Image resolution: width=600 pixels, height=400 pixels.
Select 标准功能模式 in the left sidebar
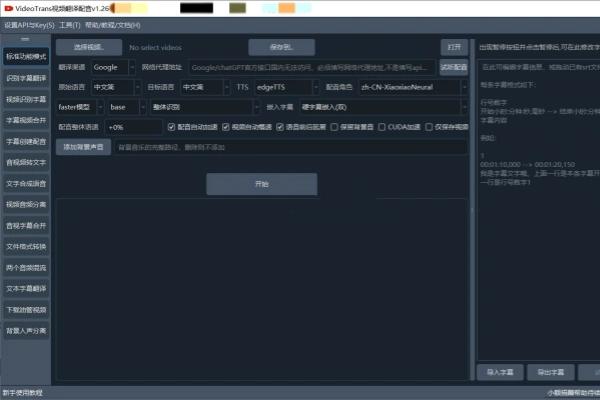(25, 56)
